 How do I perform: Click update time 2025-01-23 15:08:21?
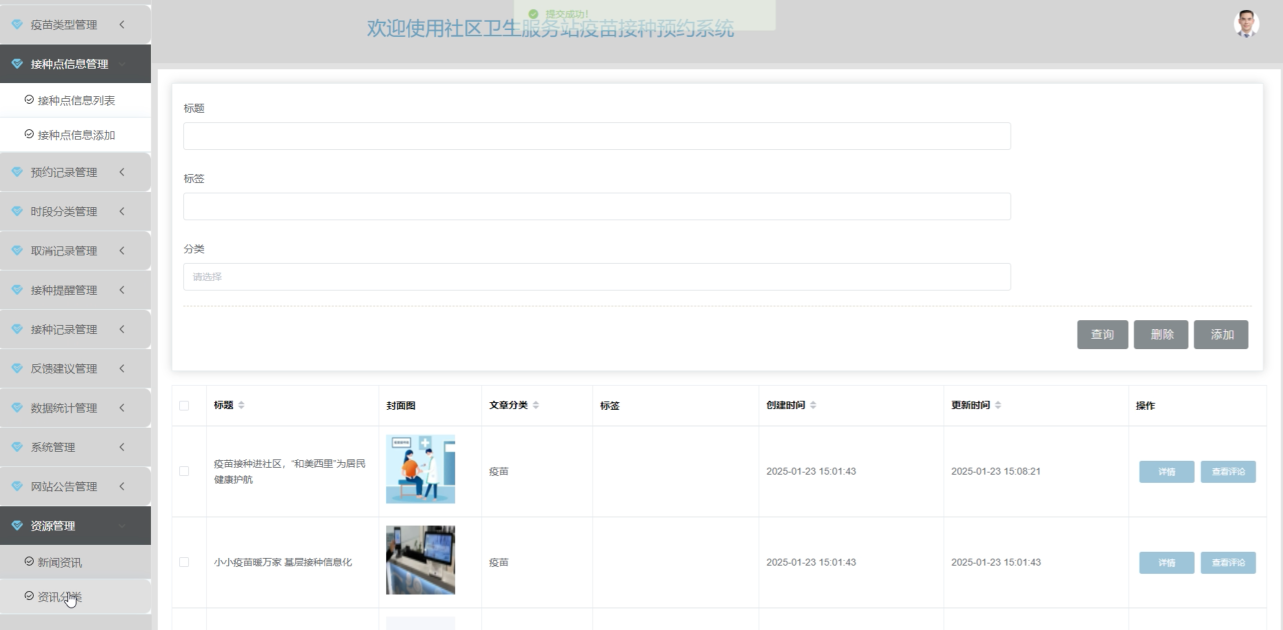tap(995, 471)
